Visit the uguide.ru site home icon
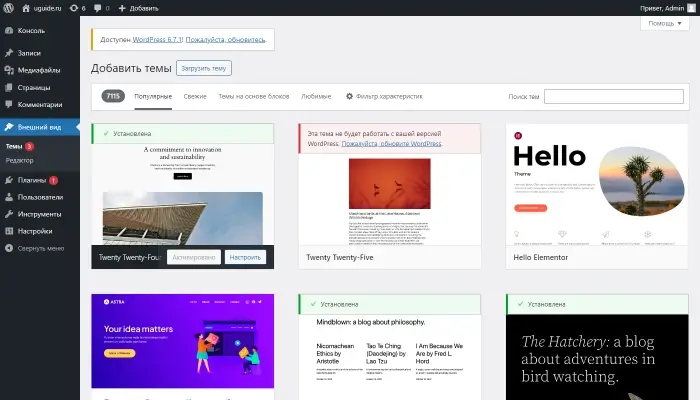The width and height of the screenshot is (700, 400). coord(26,8)
